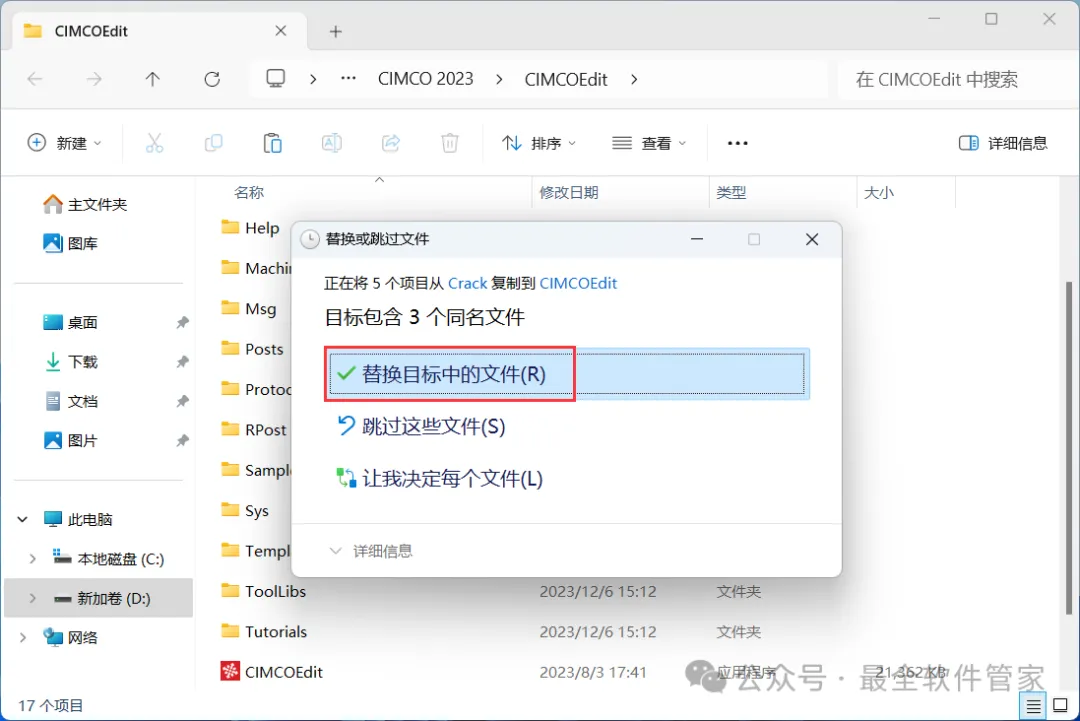1080x721 pixels.
Task: Go back with the left arrow
Action: click(x=34, y=79)
